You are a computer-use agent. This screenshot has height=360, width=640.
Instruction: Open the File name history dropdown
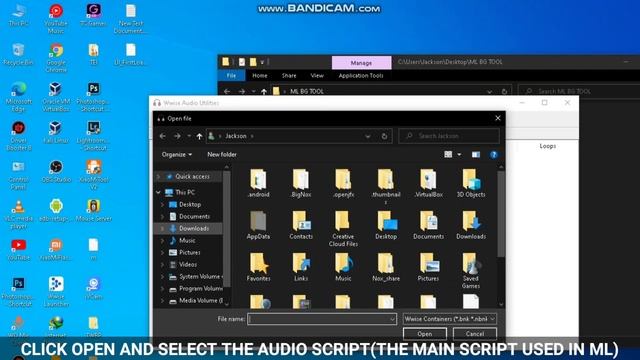pos(392,319)
